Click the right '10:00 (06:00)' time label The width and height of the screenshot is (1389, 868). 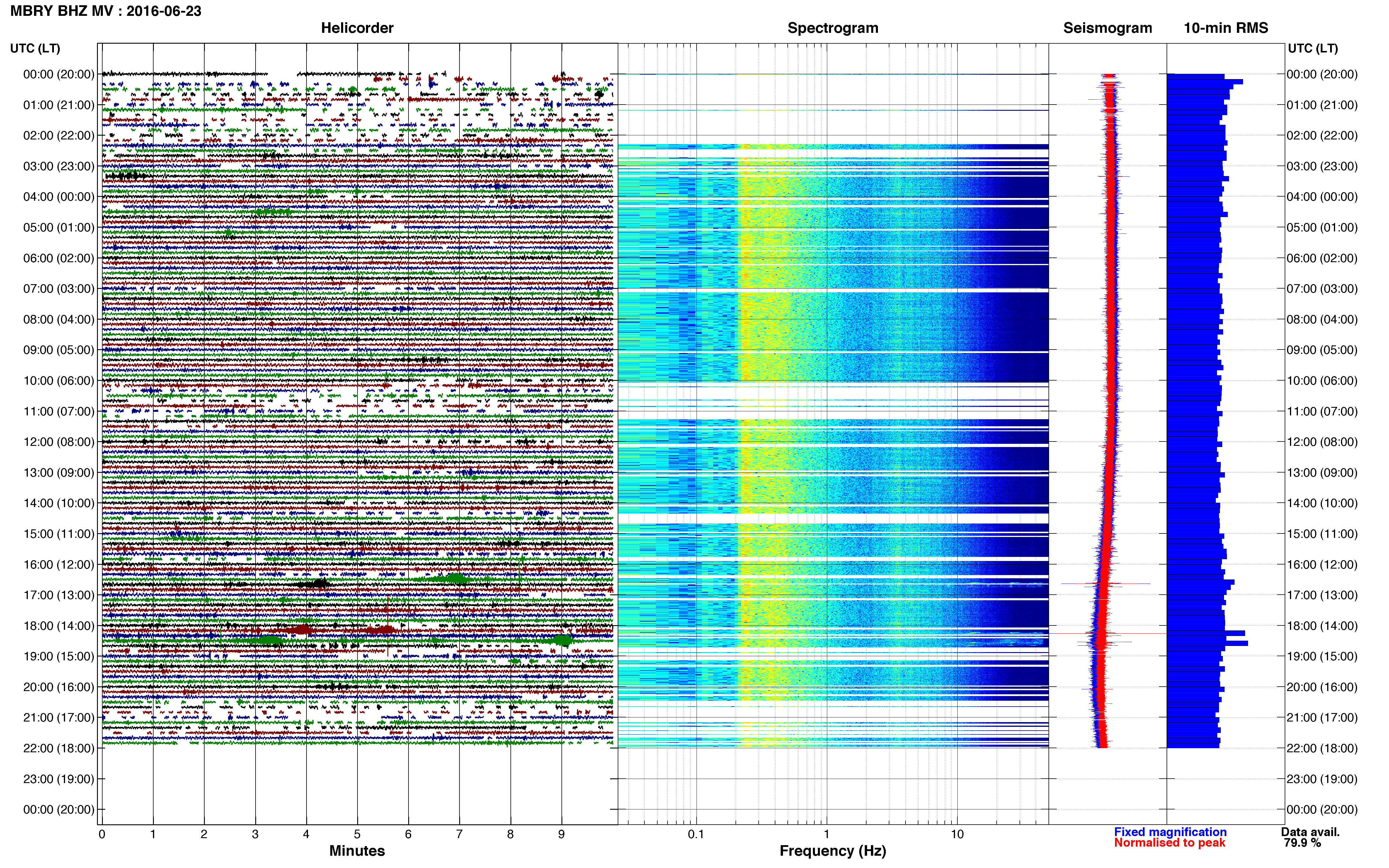[1322, 381]
